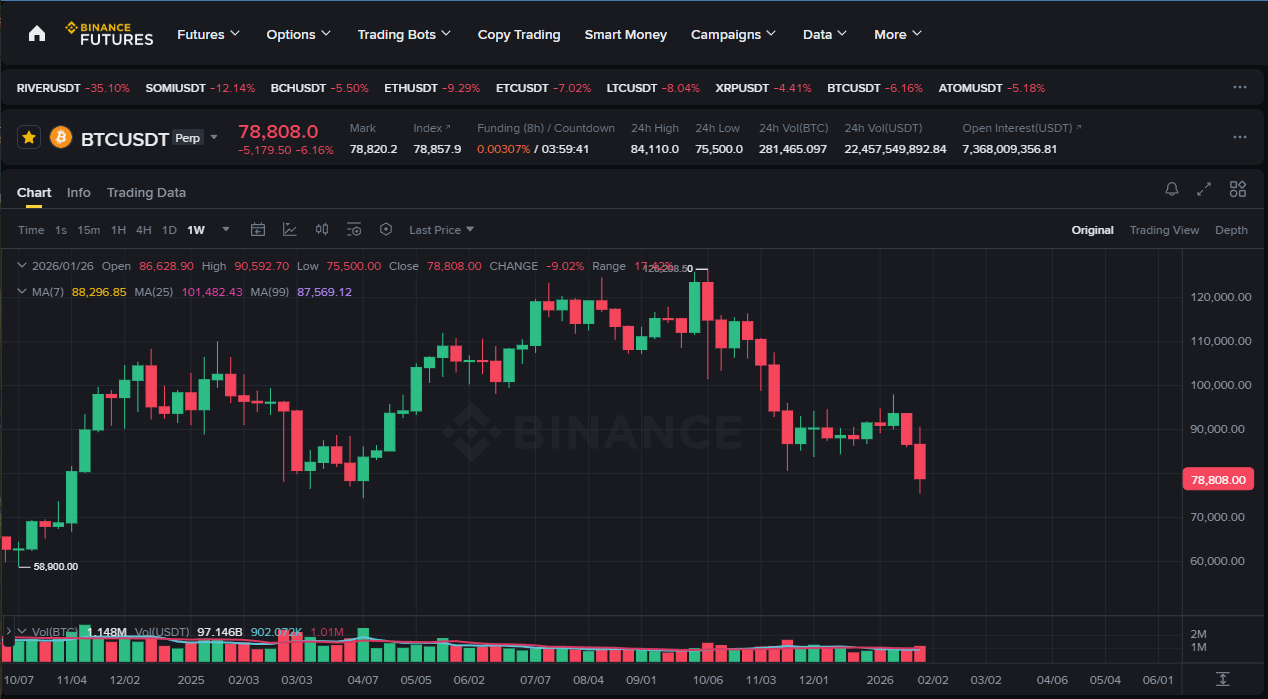Click the orange Bitcoin coin icon
This screenshot has height=699, width=1268.
60,138
